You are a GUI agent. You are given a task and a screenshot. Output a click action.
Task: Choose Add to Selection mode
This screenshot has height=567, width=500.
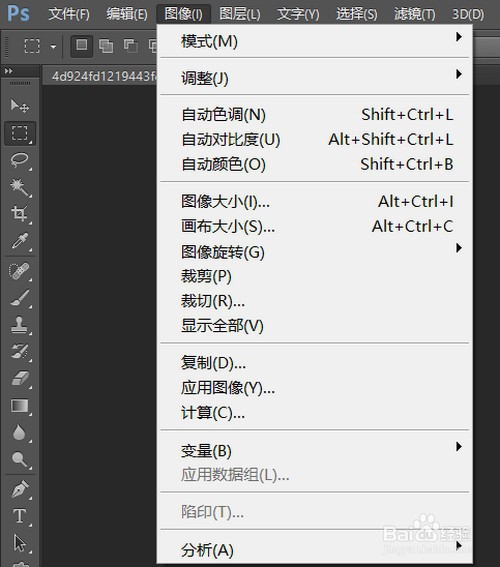[106, 46]
